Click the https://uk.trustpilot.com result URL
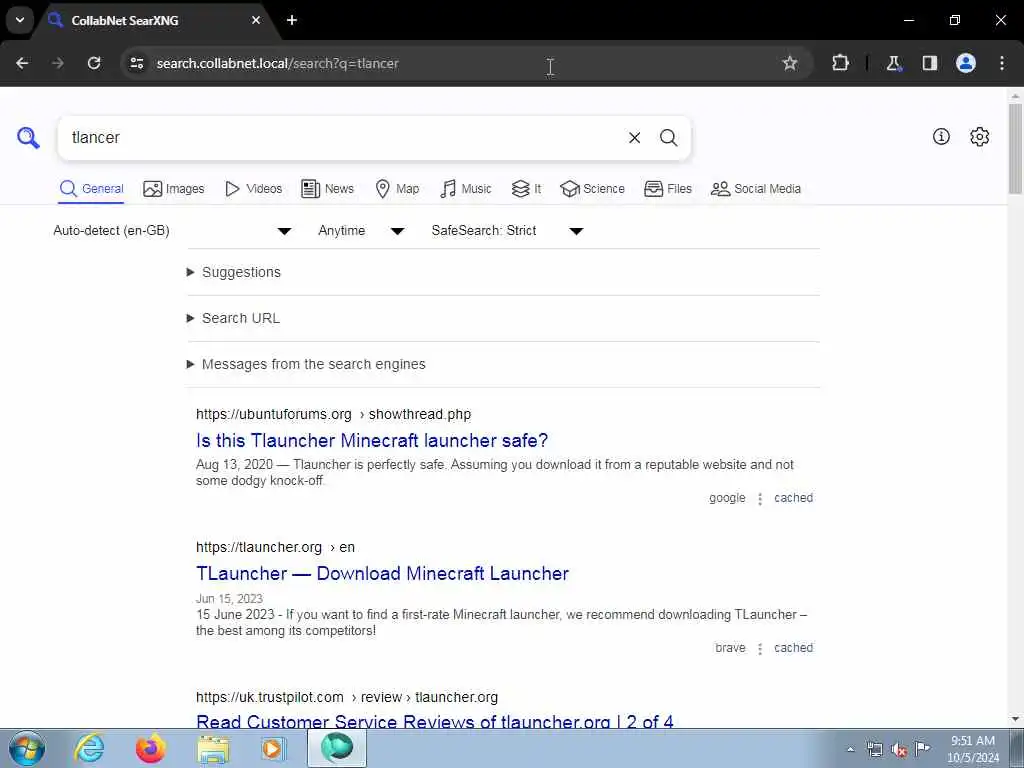The width and height of the screenshot is (1024, 768). [347, 697]
